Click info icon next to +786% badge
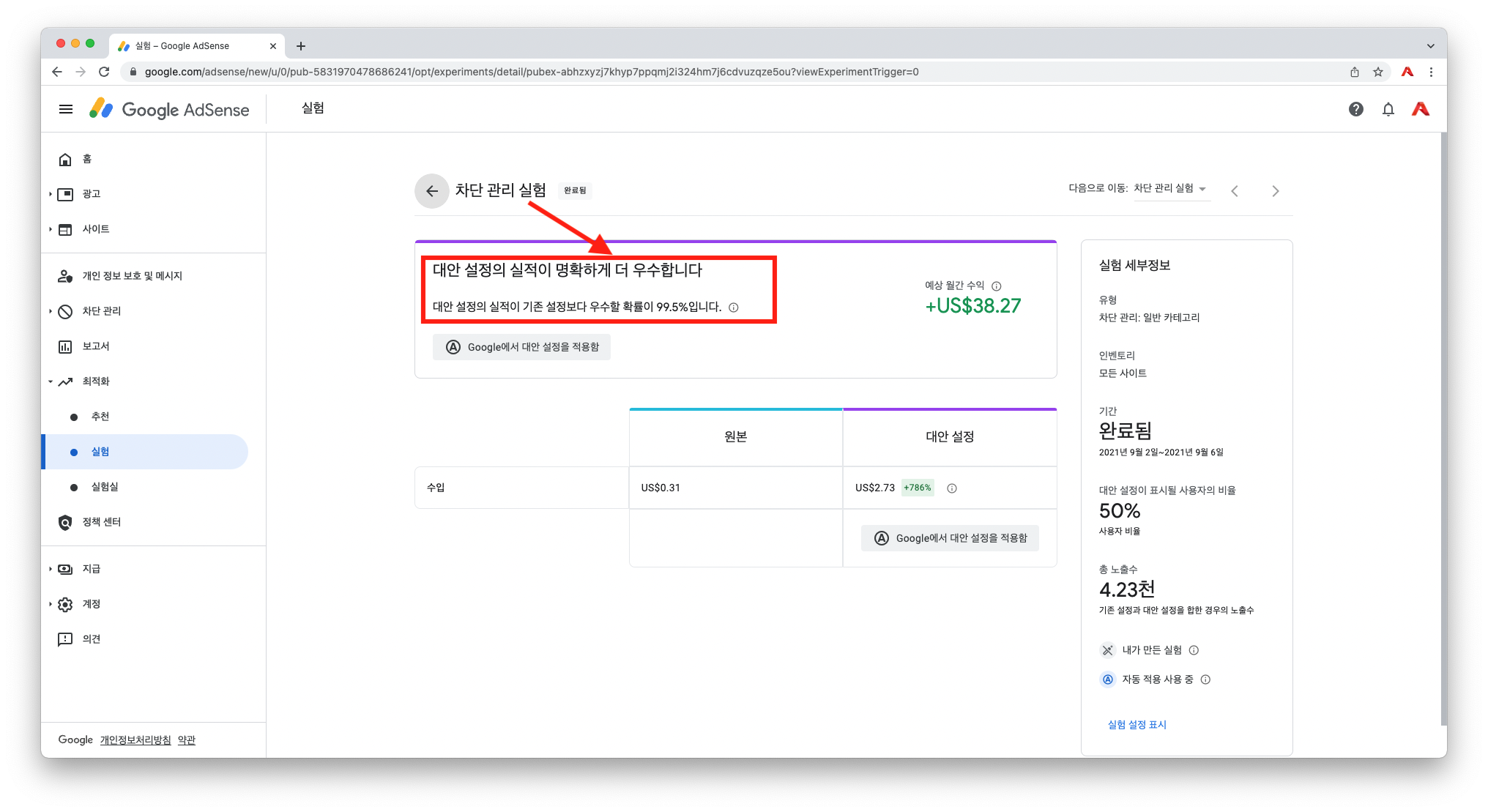1488x812 pixels. tap(952, 488)
